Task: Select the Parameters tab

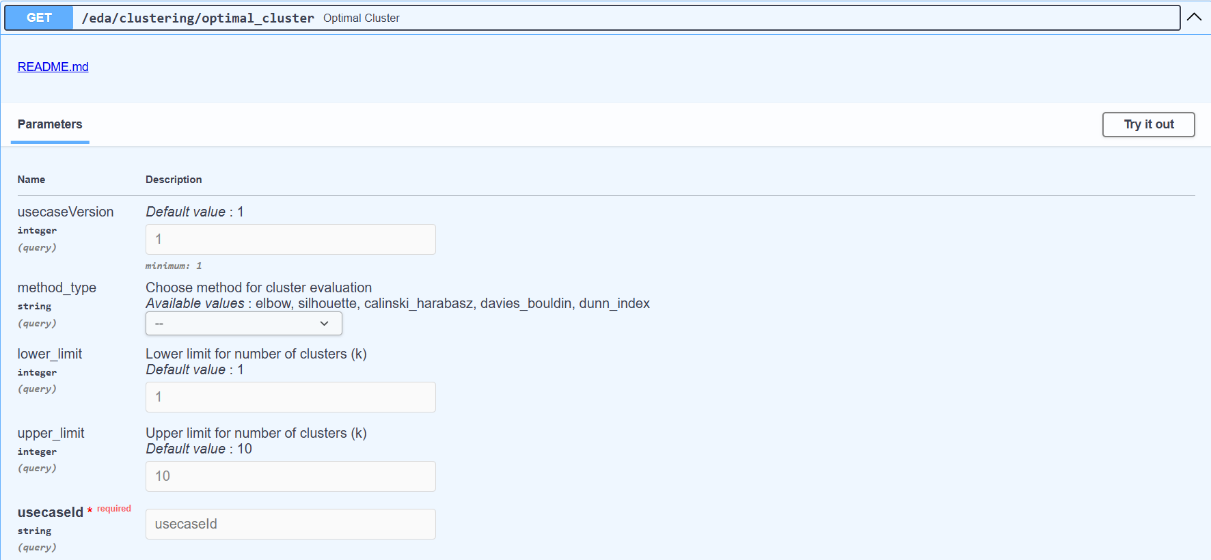Action: (x=50, y=125)
